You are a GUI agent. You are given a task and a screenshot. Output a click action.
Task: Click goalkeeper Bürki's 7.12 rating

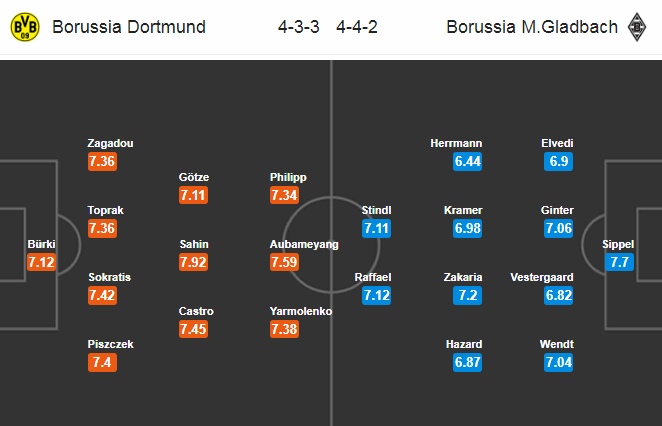pyautogui.click(x=42, y=262)
